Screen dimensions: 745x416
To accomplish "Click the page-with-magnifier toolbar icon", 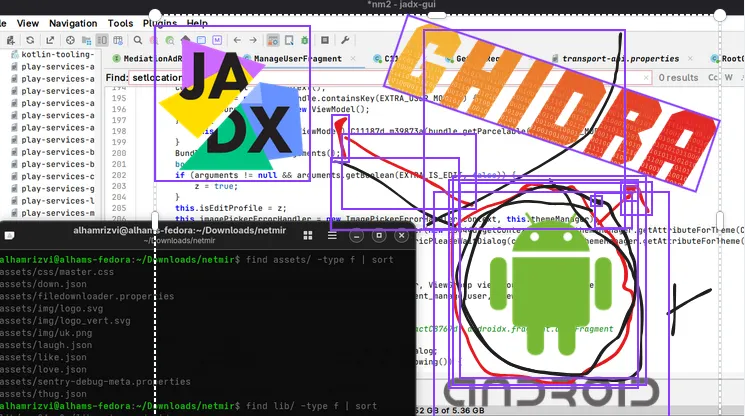I will (x=289, y=40).
